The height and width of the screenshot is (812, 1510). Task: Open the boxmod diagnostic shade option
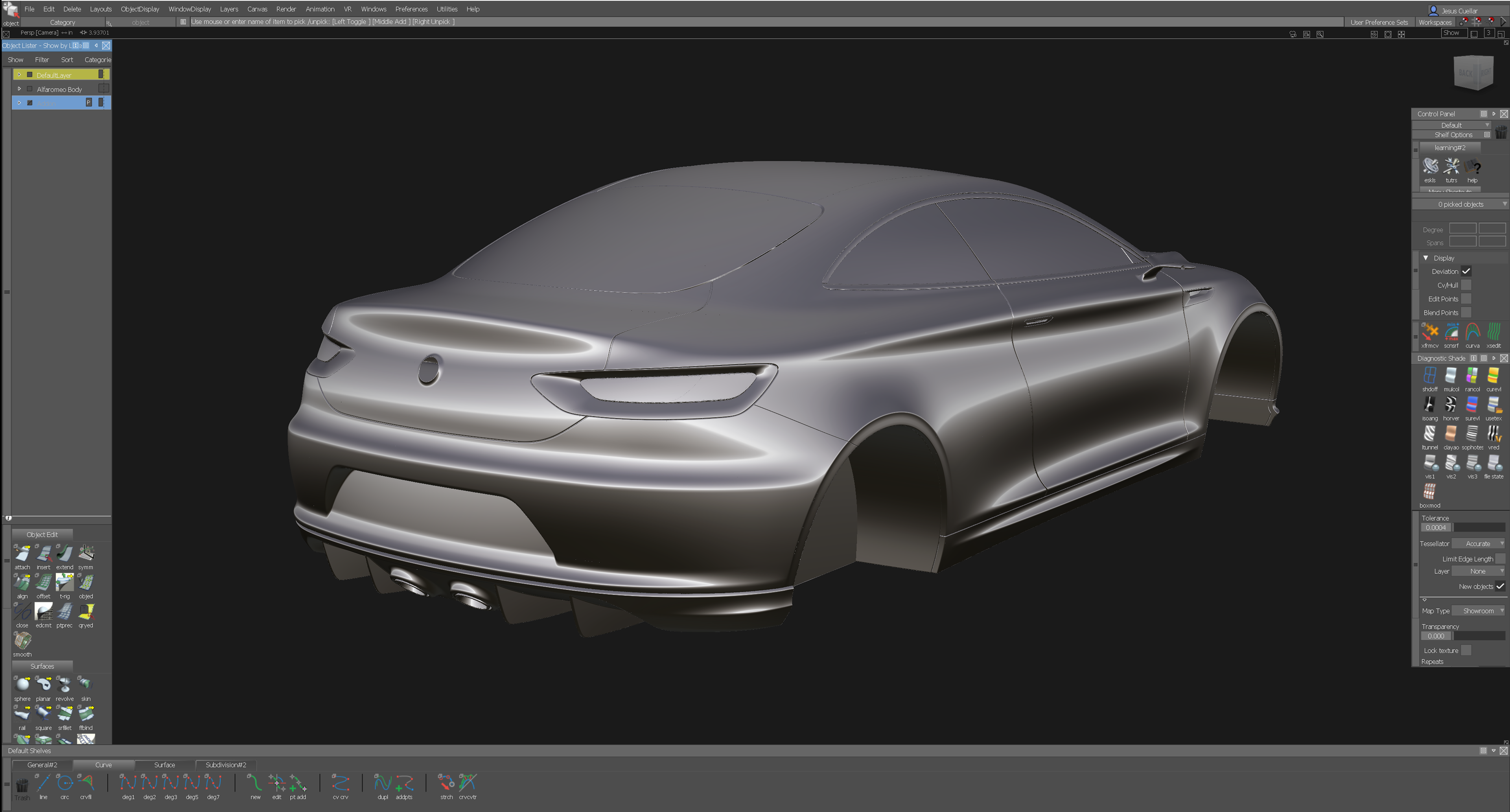(x=1430, y=491)
